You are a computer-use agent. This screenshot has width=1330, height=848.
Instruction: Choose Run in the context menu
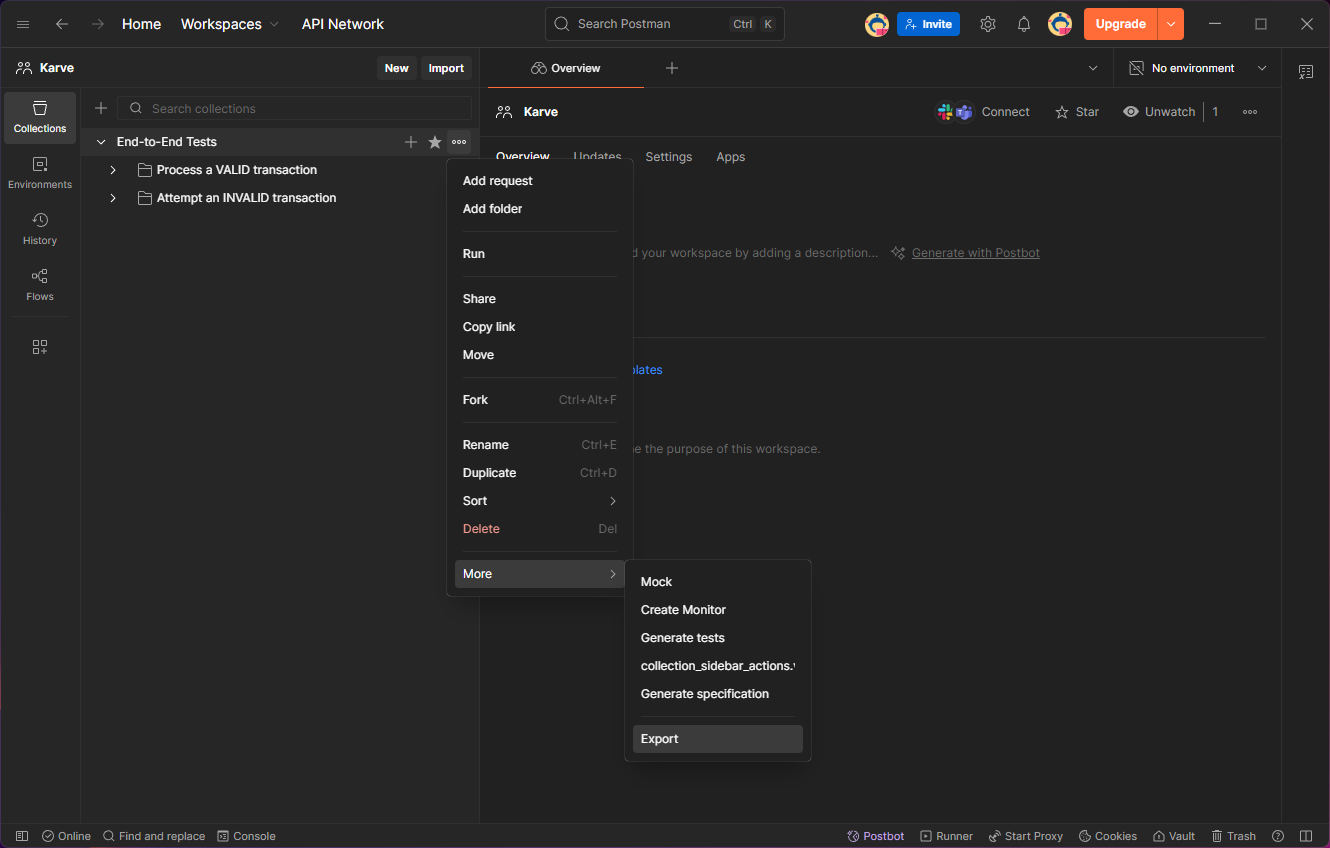pyautogui.click(x=540, y=254)
